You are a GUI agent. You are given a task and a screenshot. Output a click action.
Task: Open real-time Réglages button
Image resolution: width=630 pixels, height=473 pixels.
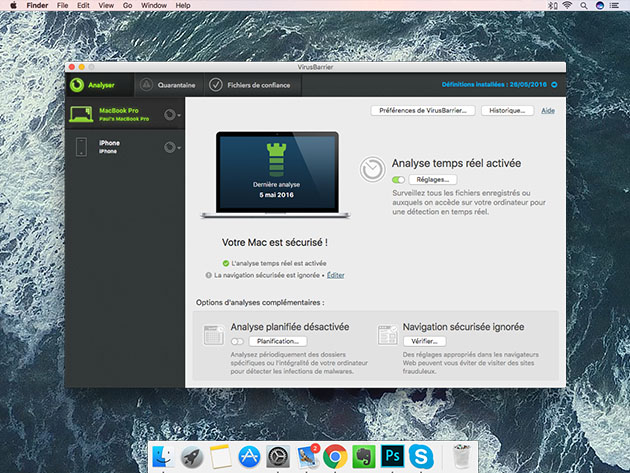[433, 180]
